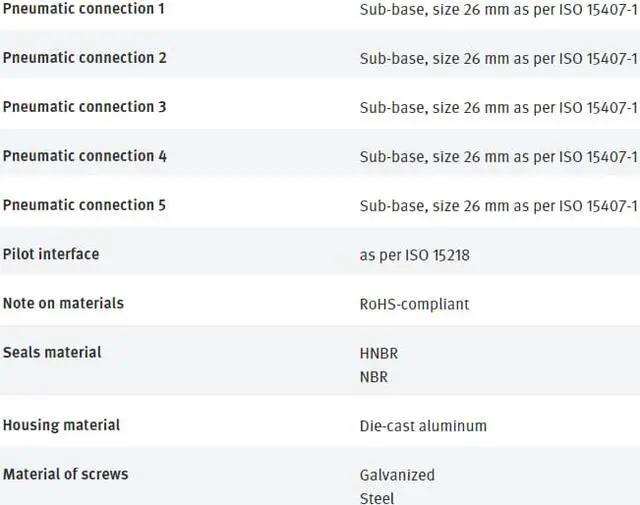Click the 'HNBR' seals material value
Viewport: 640px width, 505px height.
379,353
